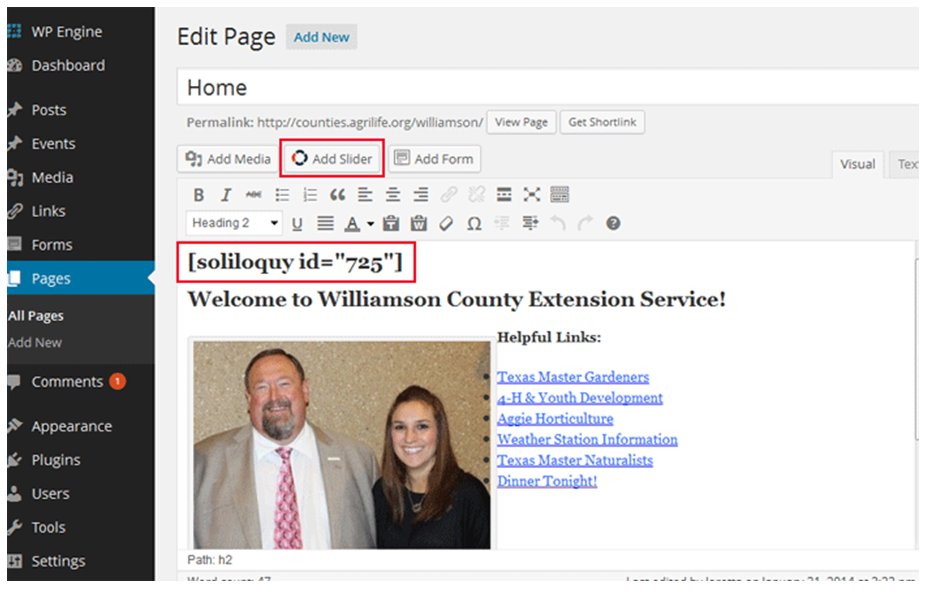This screenshot has height=599, width=930.
Task: Toggle distraction-free fullscreen mode
Action: 531,195
